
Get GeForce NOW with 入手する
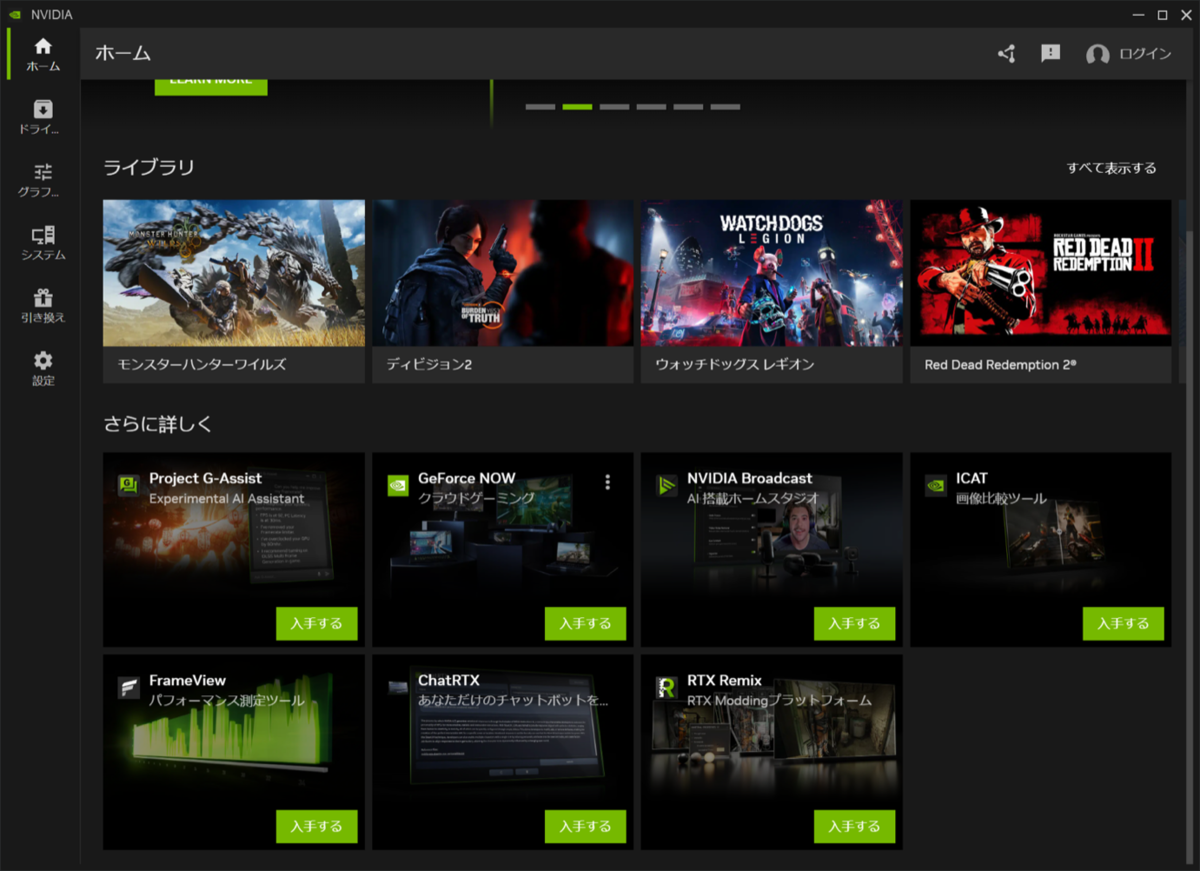pos(585,624)
